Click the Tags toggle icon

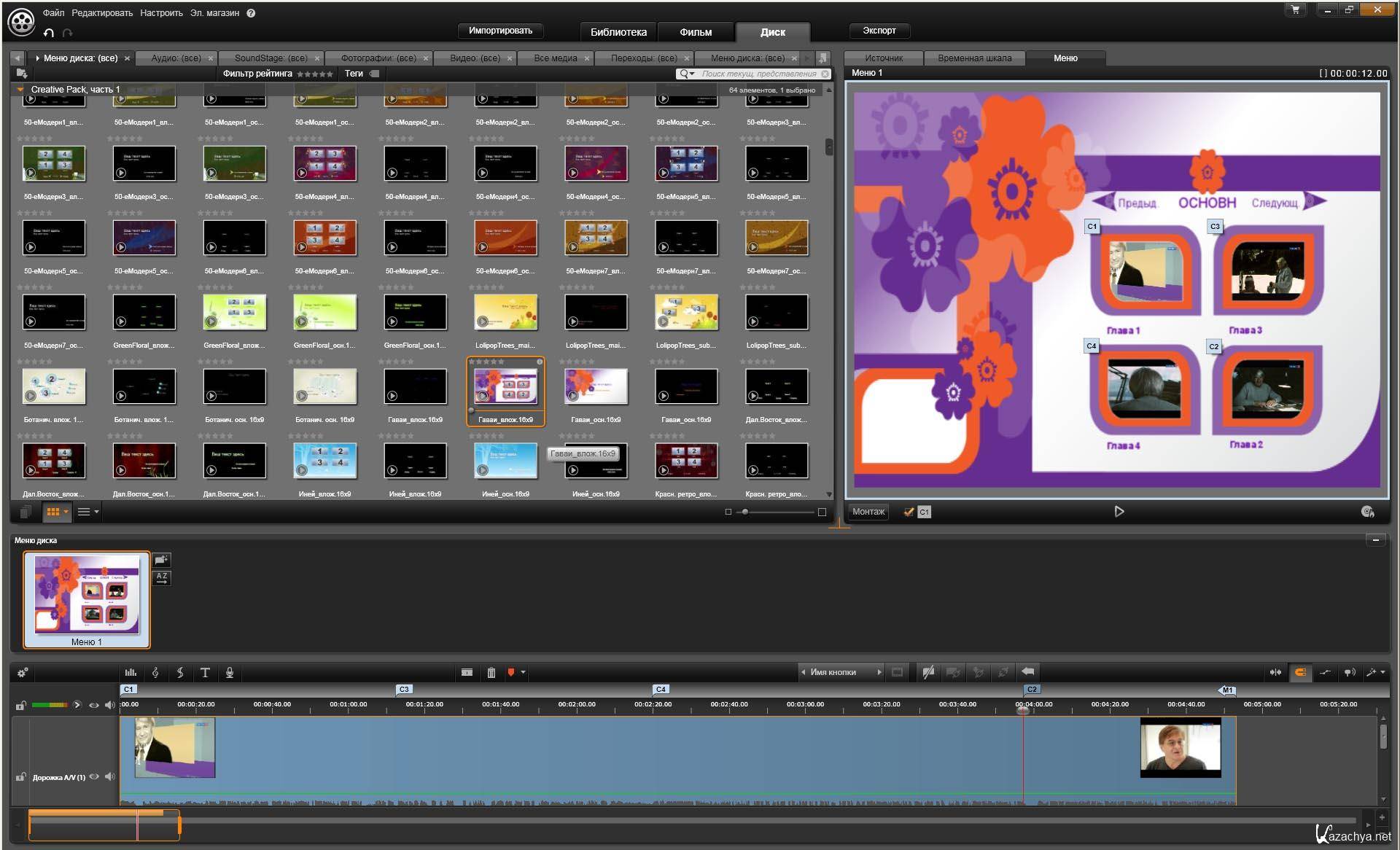[375, 74]
